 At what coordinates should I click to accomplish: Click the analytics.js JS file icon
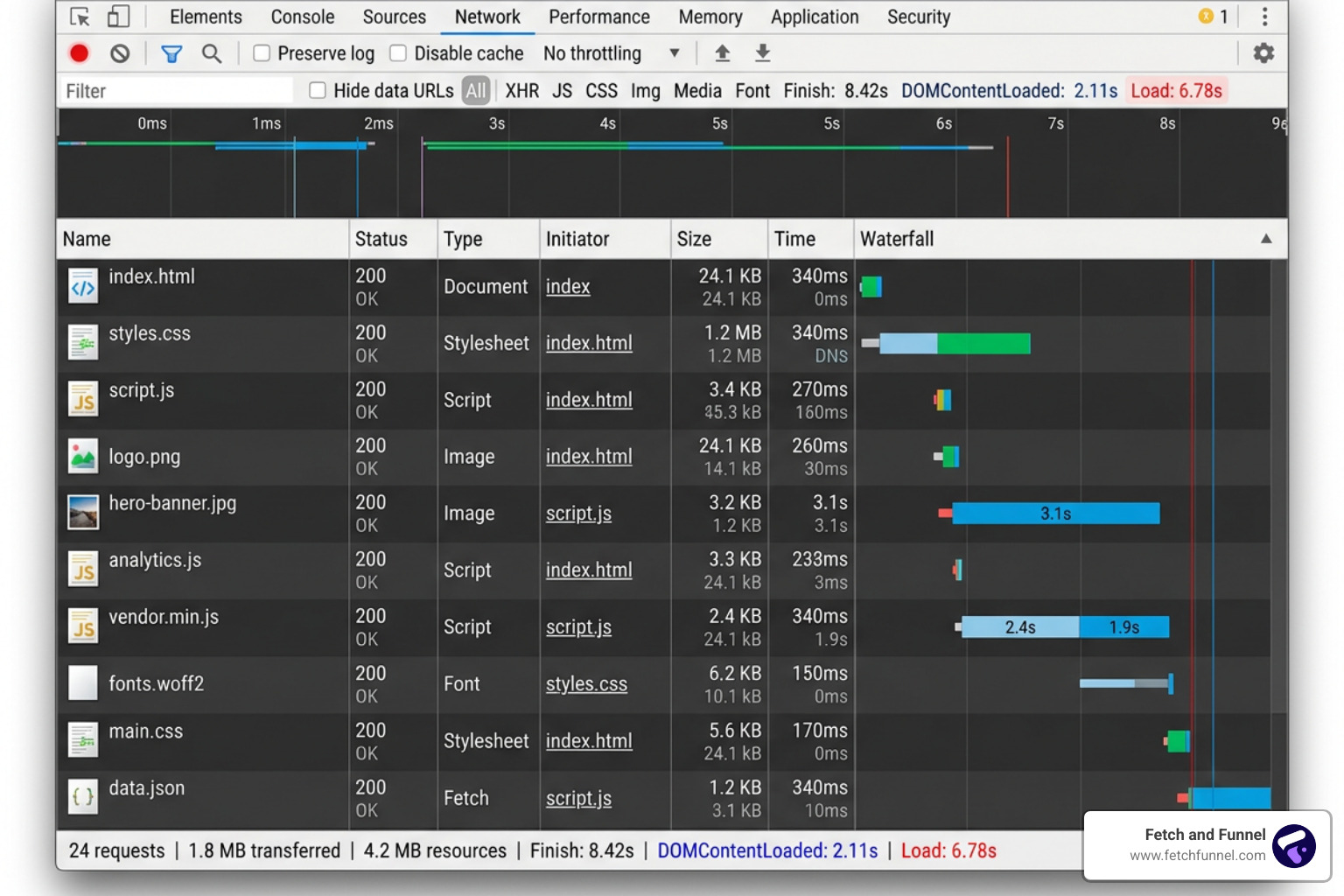[x=83, y=570]
